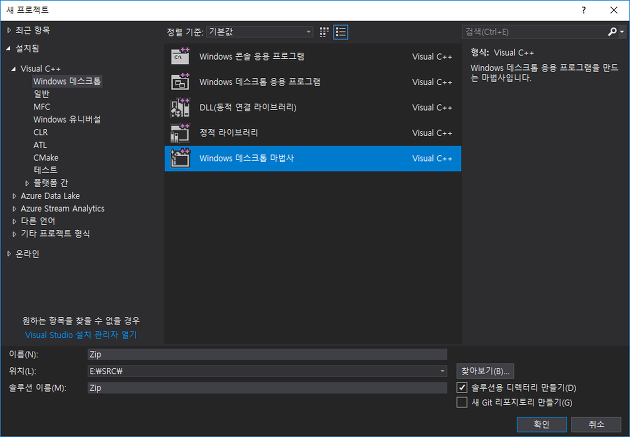Screen dimensions: 630x437
Task: Switch to medium icons list view
Action: [340, 32]
